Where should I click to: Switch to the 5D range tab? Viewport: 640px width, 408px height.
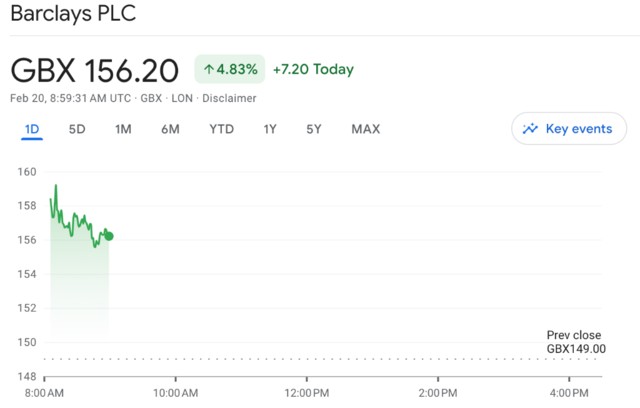77,129
